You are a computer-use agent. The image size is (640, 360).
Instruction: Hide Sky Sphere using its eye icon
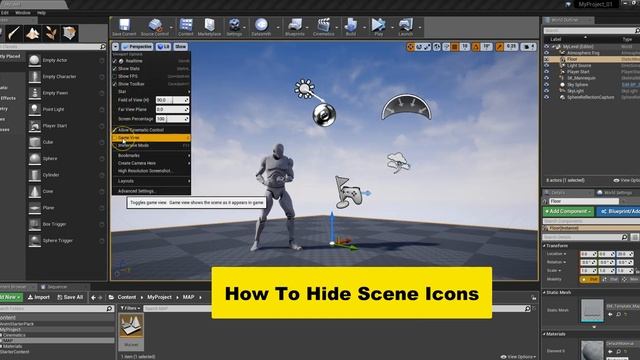coord(547,84)
